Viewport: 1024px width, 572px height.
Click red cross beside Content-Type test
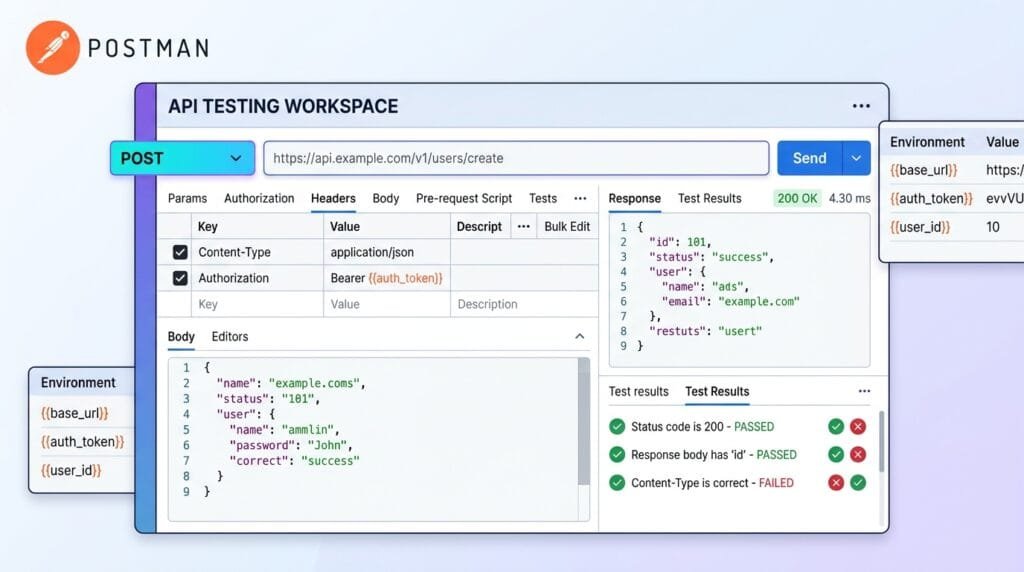pyautogui.click(x=836, y=483)
